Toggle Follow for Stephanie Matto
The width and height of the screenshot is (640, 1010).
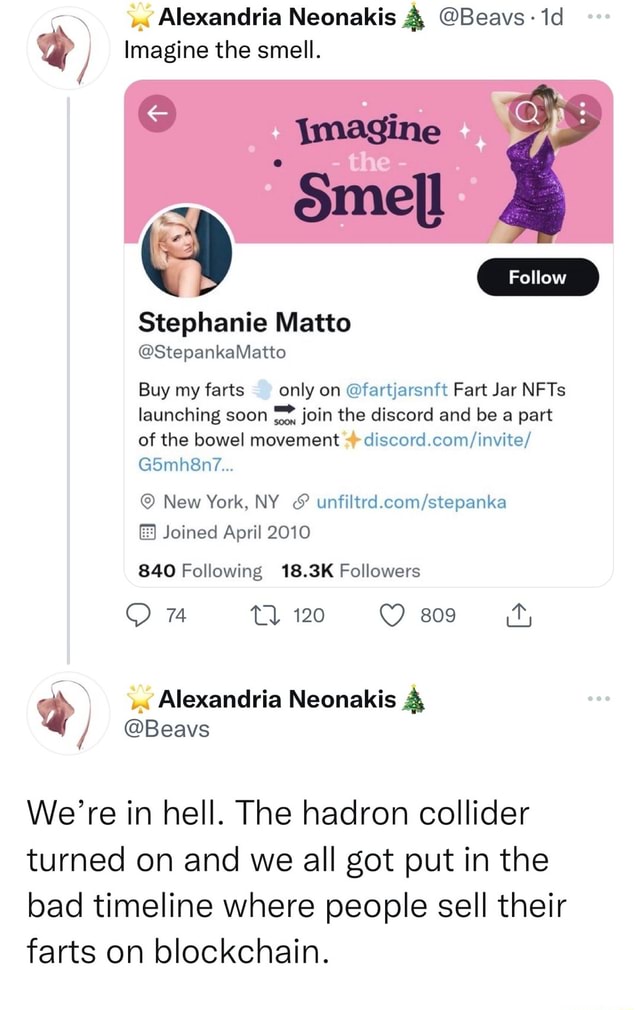[x=537, y=277]
